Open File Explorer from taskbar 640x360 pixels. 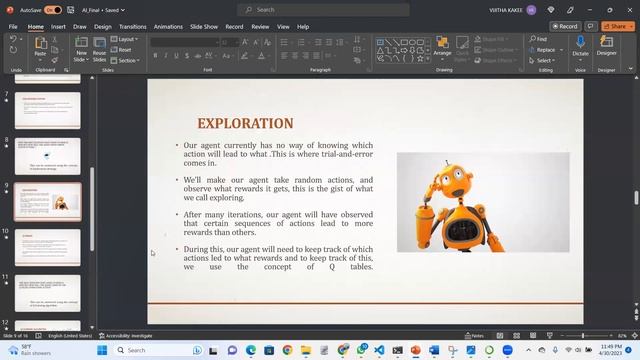coord(306,350)
